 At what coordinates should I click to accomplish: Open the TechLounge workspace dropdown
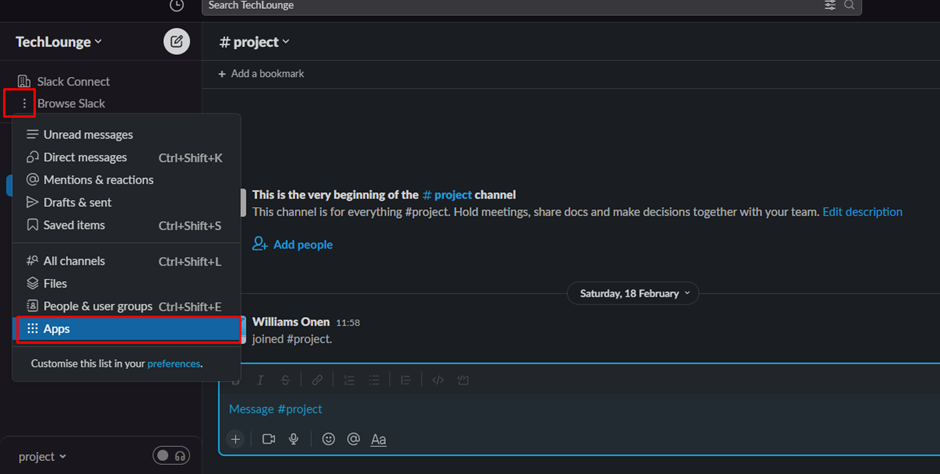pyautogui.click(x=59, y=42)
